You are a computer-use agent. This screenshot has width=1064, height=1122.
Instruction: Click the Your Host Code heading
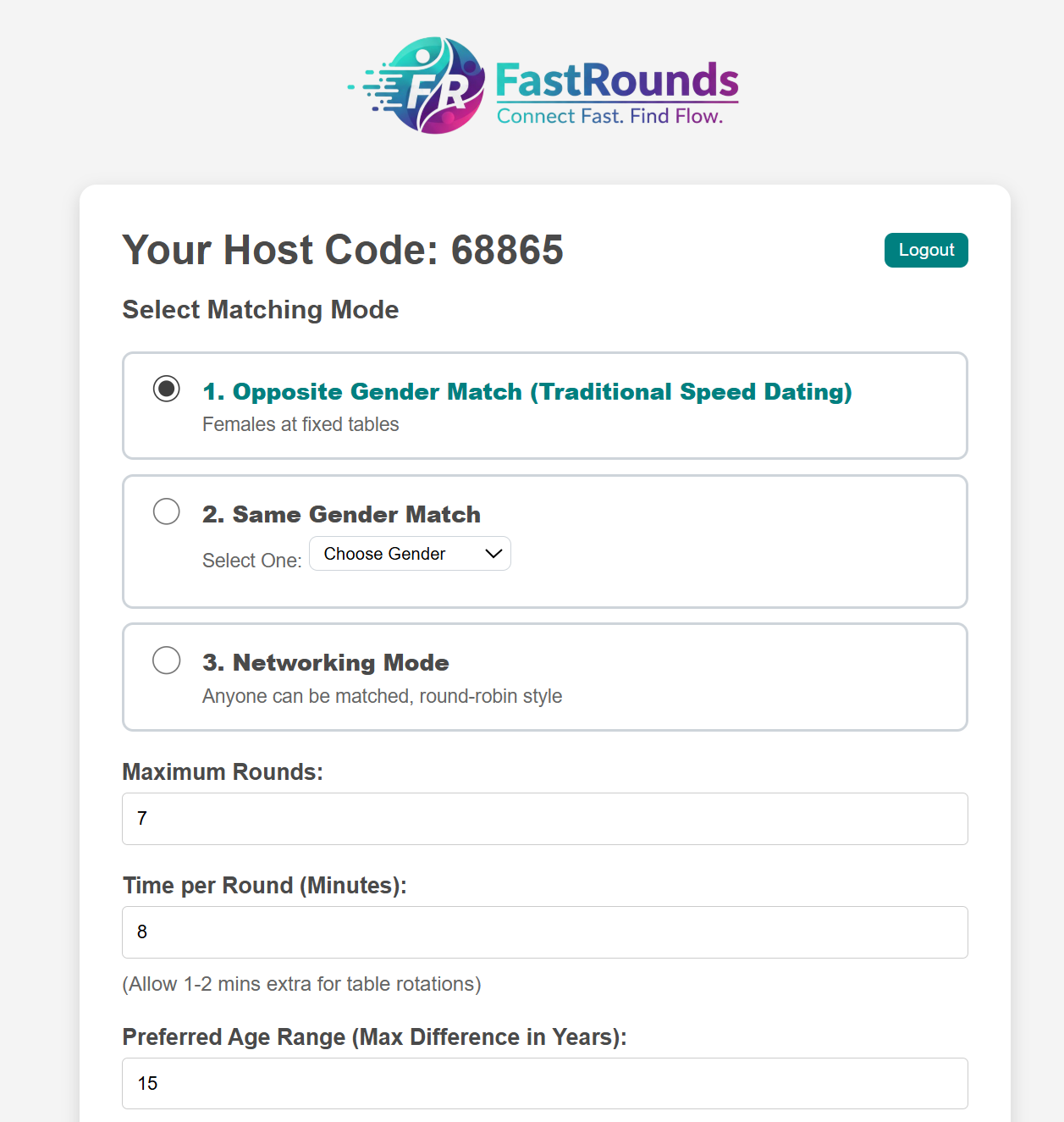pyautogui.click(x=343, y=251)
